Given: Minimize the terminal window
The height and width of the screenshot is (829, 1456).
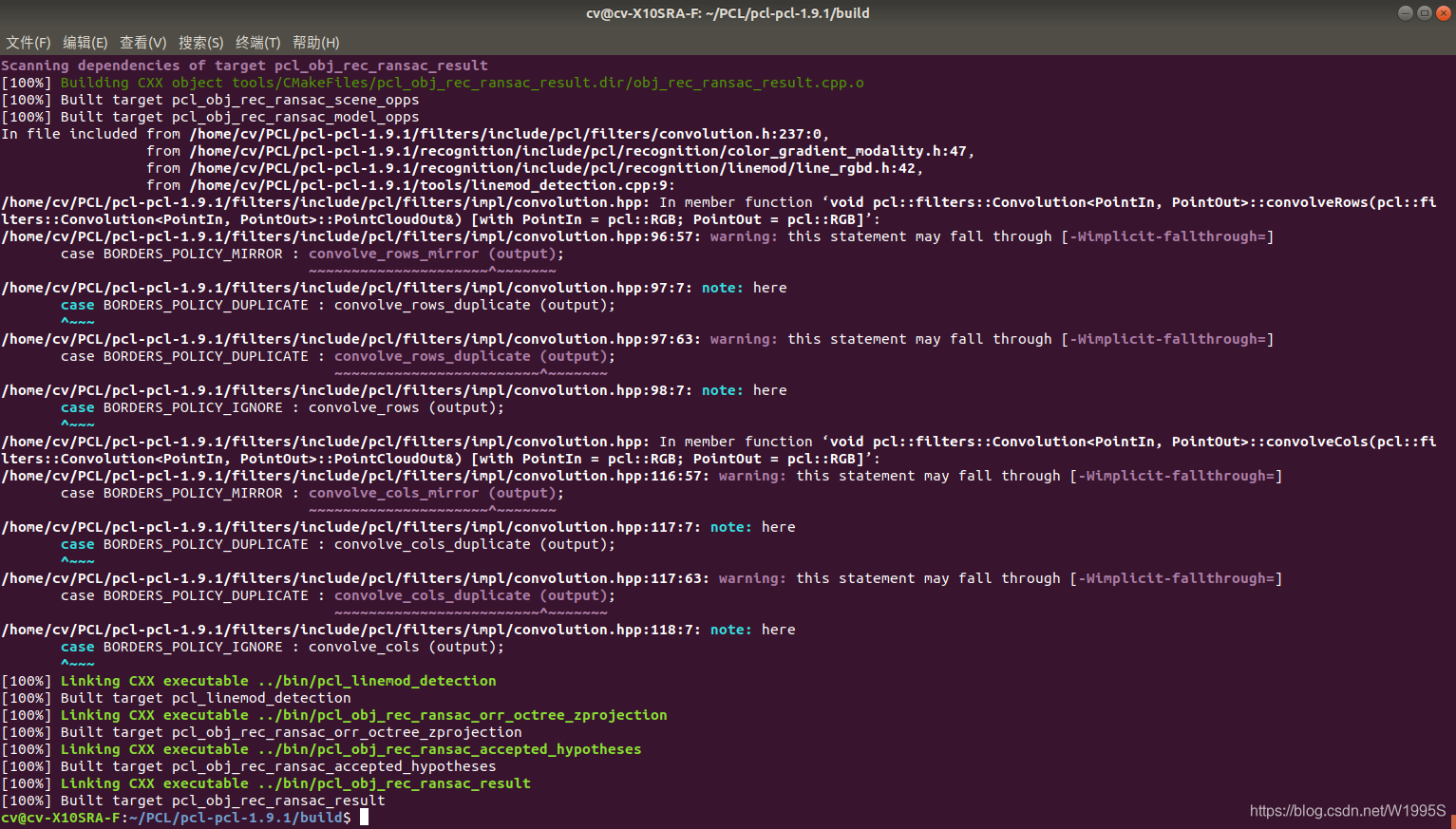Looking at the screenshot, I should tap(1406, 12).
